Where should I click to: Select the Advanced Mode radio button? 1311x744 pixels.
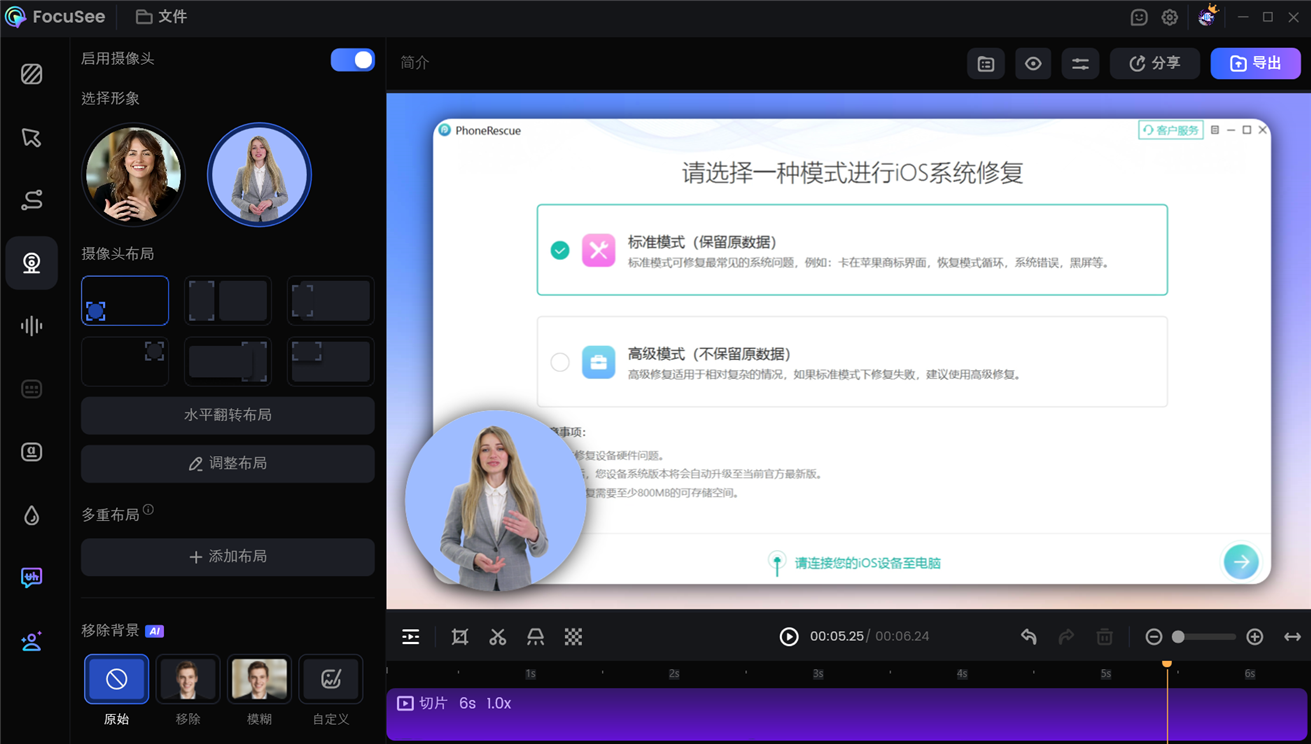pyautogui.click(x=560, y=362)
